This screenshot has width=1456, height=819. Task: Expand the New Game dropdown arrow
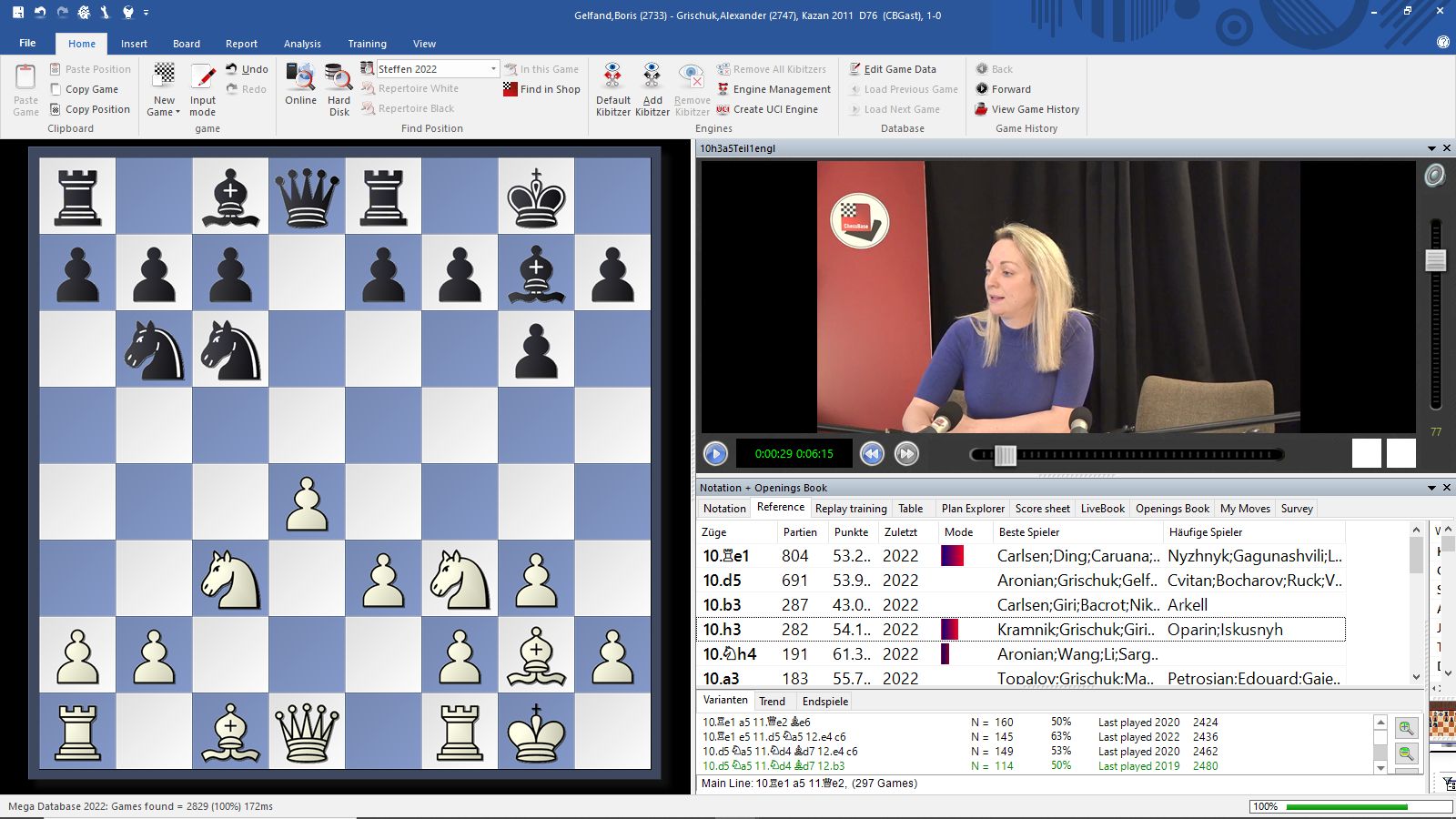click(x=177, y=113)
